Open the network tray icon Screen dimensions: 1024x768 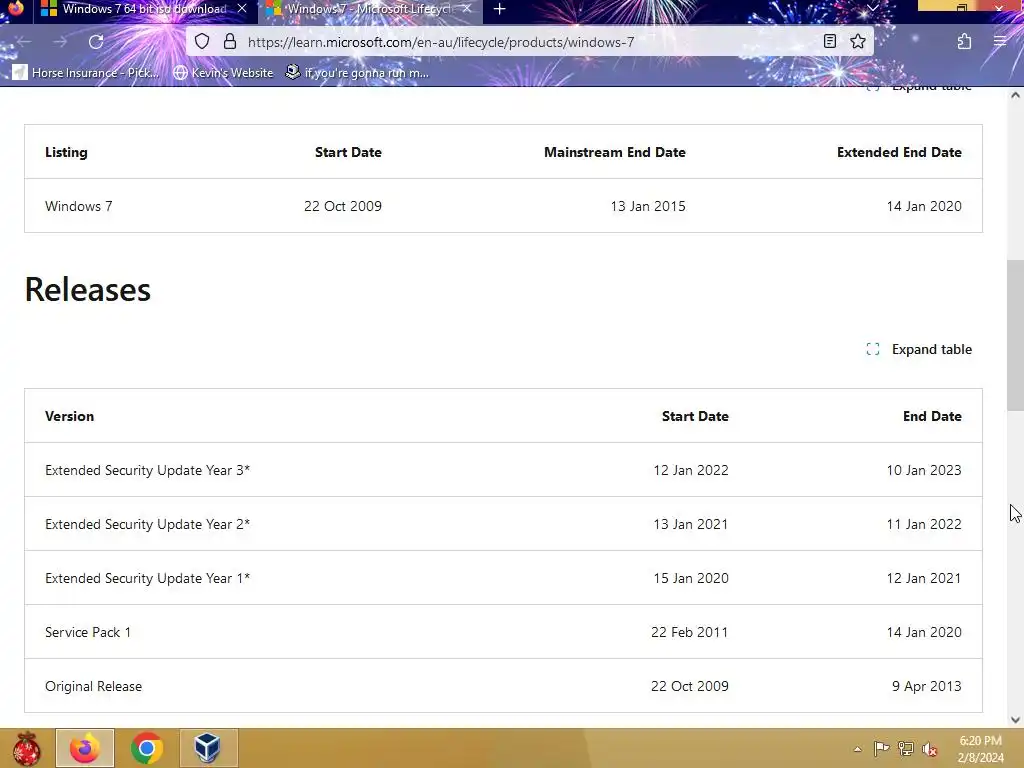[x=906, y=749]
